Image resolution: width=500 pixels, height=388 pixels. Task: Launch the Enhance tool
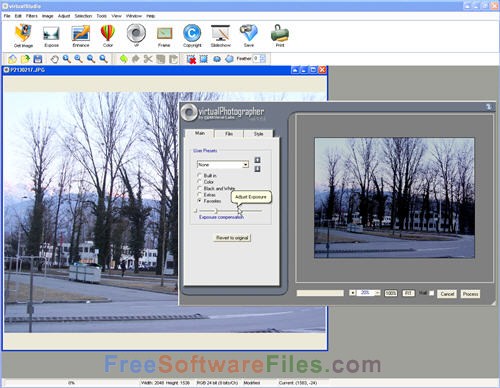coord(81,36)
